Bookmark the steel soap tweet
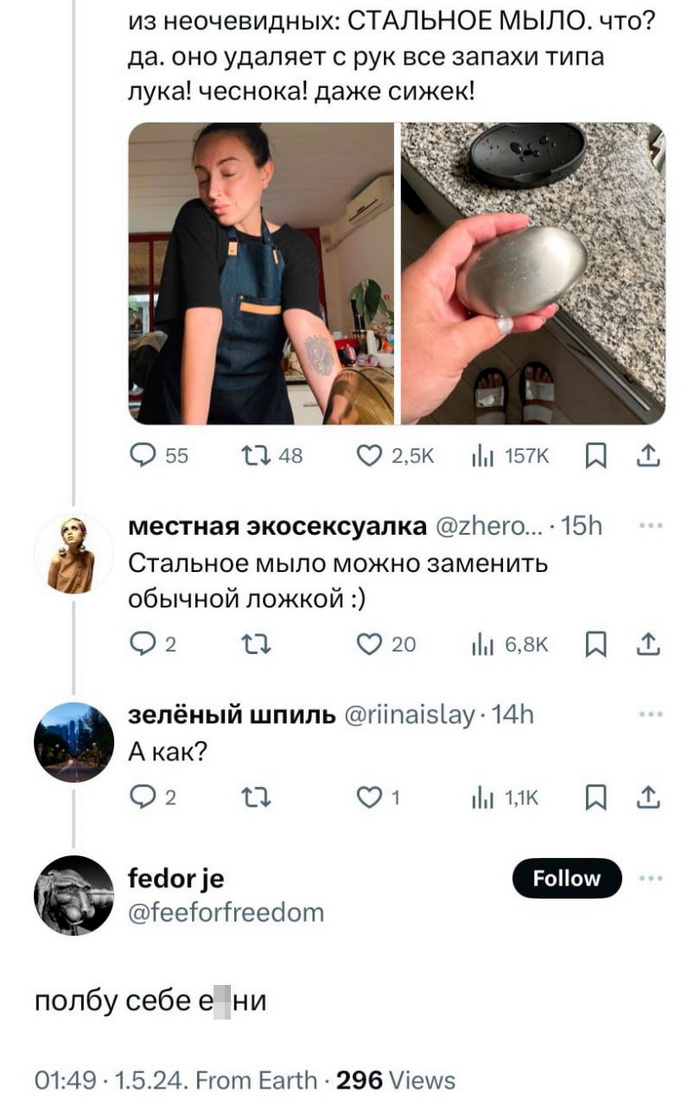The height and width of the screenshot is (1106, 700). 596,456
